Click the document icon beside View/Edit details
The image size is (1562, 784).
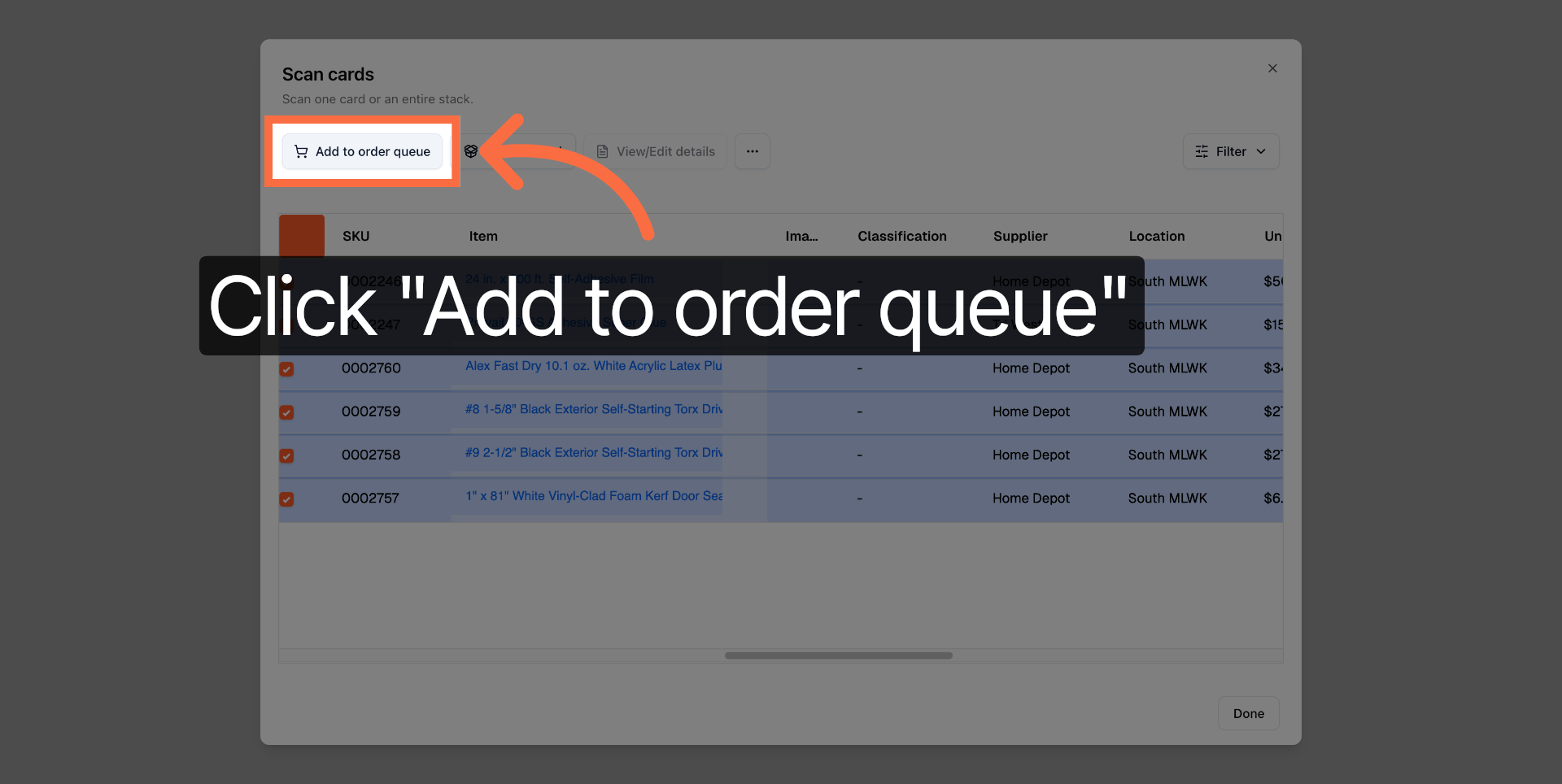pos(602,151)
